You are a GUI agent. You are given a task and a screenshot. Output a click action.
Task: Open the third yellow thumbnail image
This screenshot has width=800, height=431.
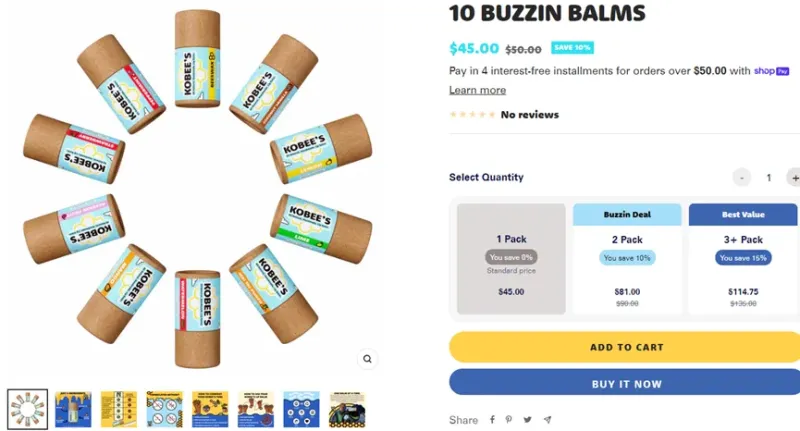click(119, 409)
